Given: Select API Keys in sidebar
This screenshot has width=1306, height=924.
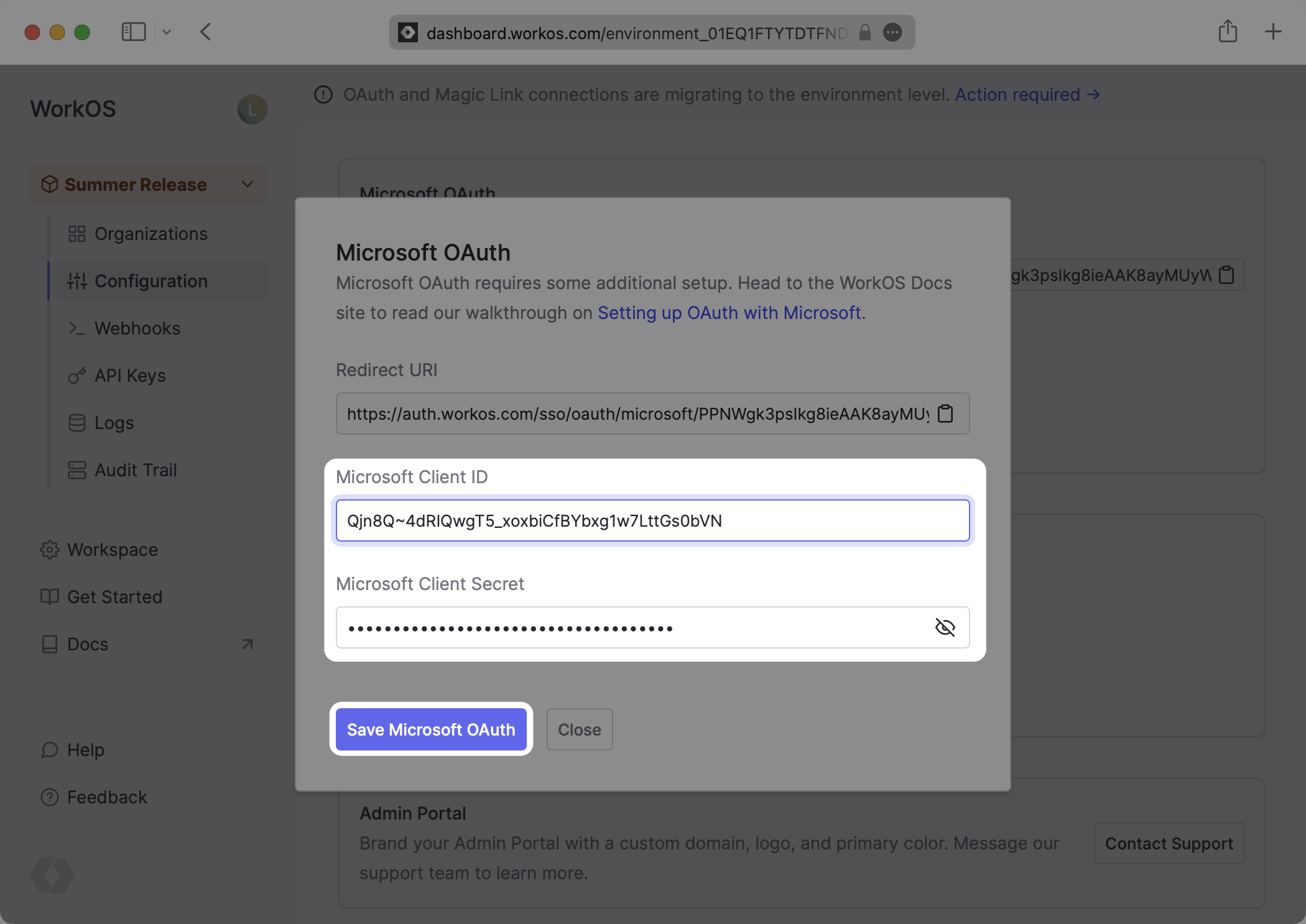Looking at the screenshot, I should (130, 376).
